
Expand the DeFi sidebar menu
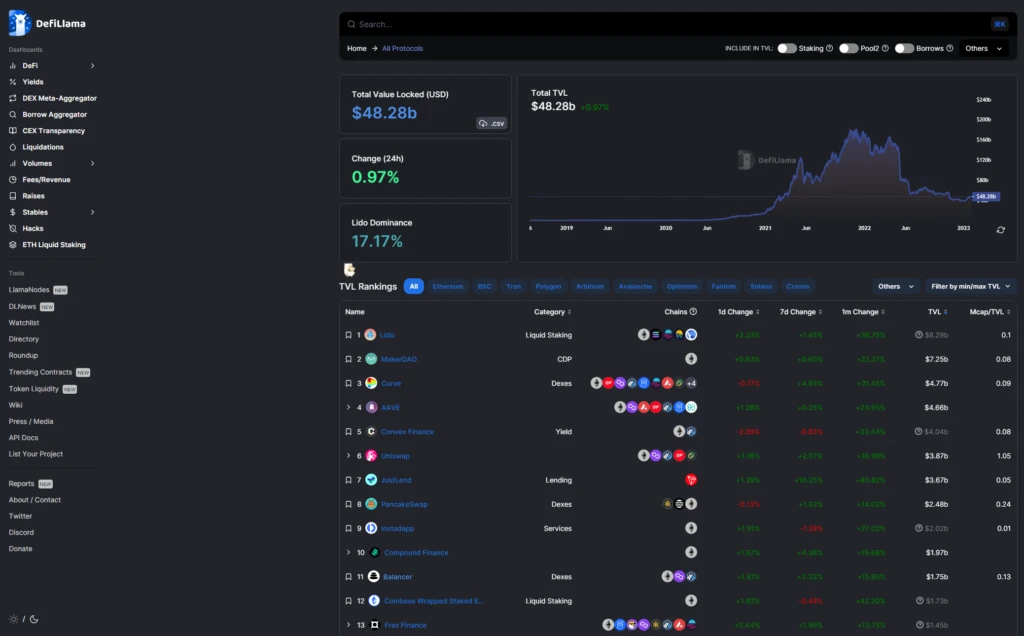pyautogui.click(x=92, y=65)
